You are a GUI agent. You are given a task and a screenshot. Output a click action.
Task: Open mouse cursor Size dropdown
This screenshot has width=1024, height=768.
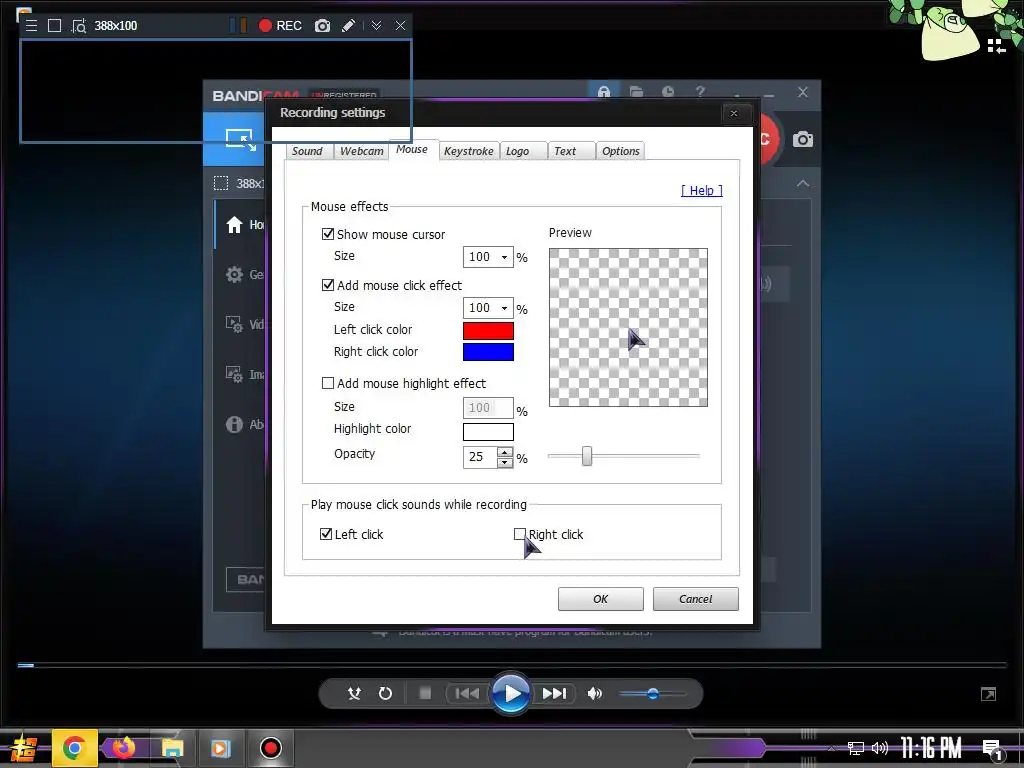point(488,257)
